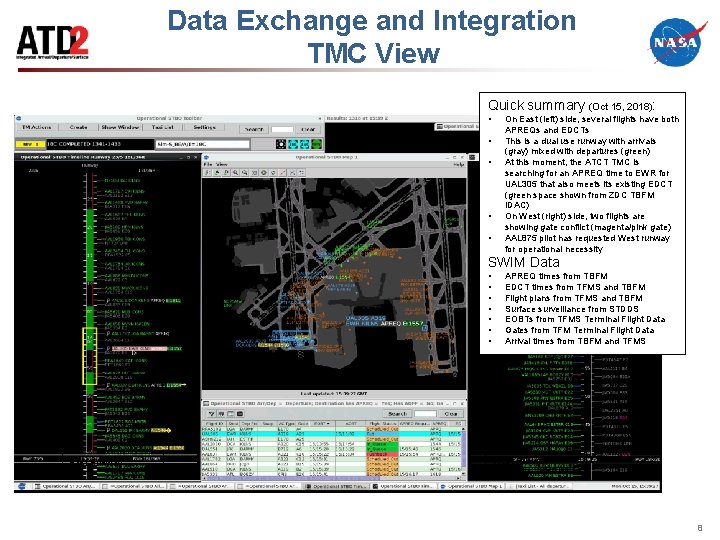Image resolution: width=720 pixels, height=540 pixels.
Task: Open the Taxi List menu
Action: point(162,127)
